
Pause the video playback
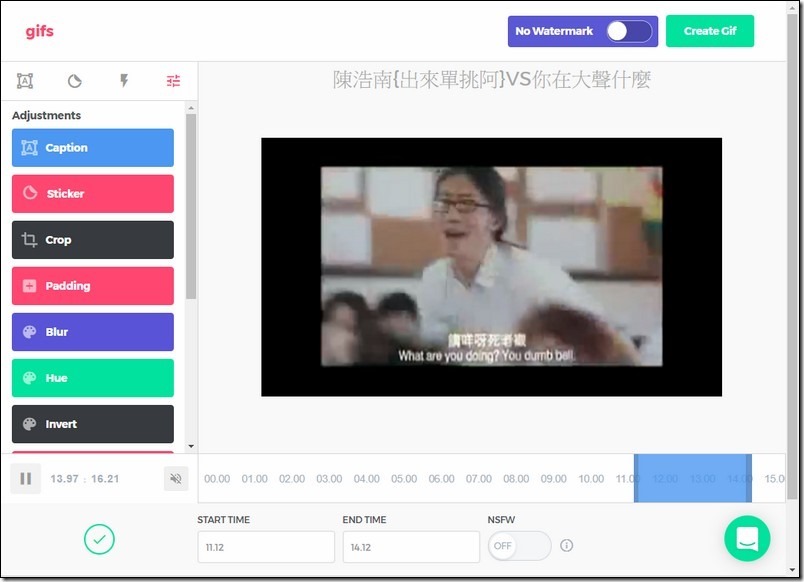(26, 479)
